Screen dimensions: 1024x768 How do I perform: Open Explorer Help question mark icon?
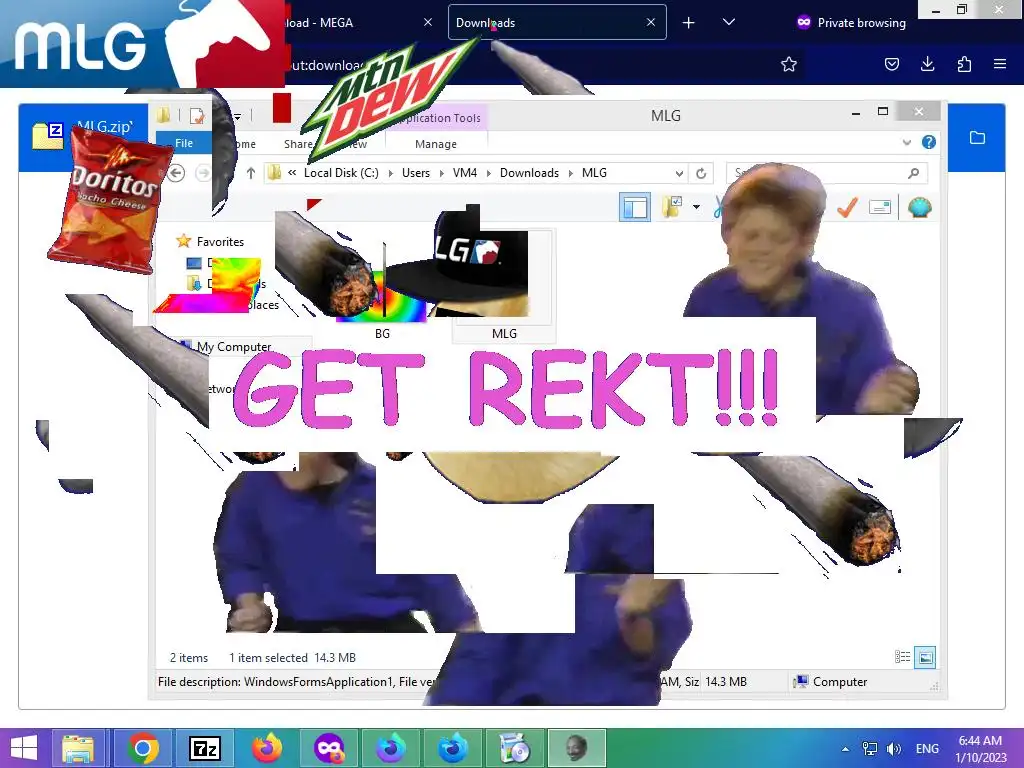pyautogui.click(x=929, y=142)
